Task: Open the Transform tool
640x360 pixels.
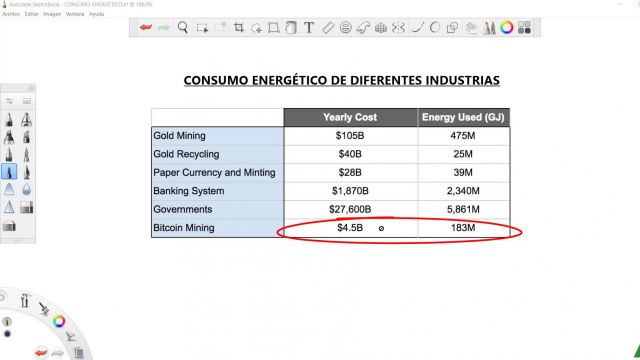Action: pos(273,28)
